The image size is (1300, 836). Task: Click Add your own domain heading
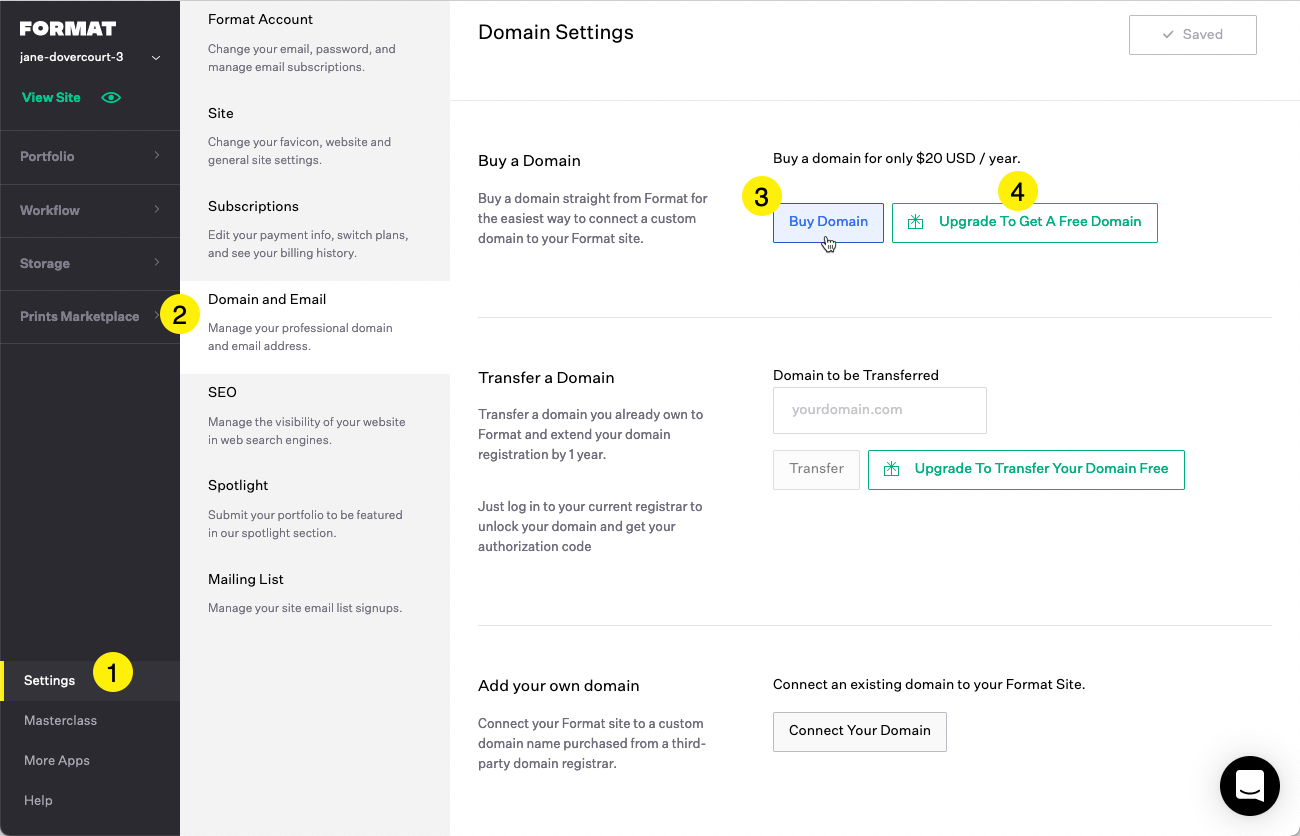click(559, 686)
